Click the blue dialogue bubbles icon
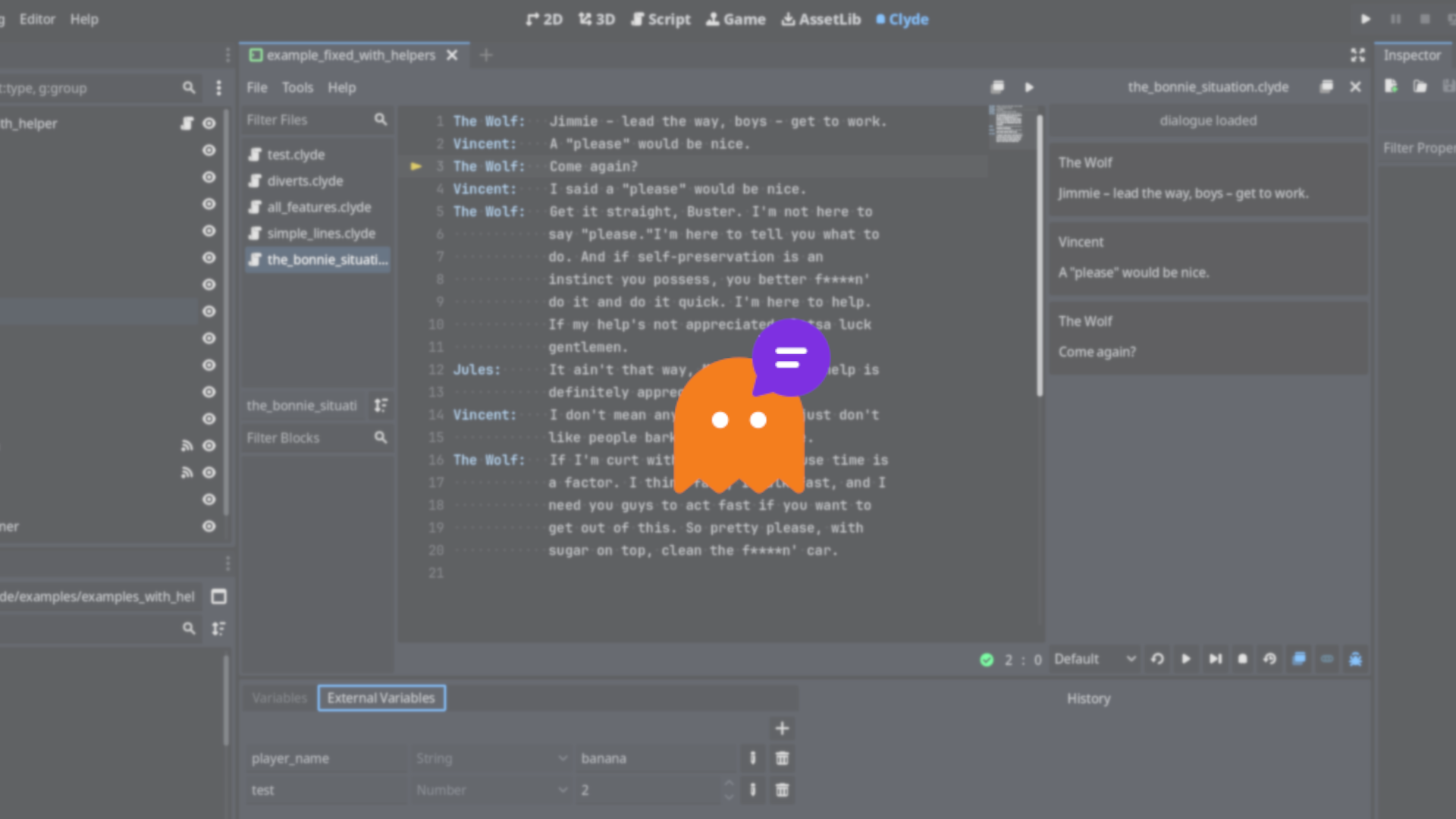This screenshot has width=1456, height=819. click(x=1299, y=659)
